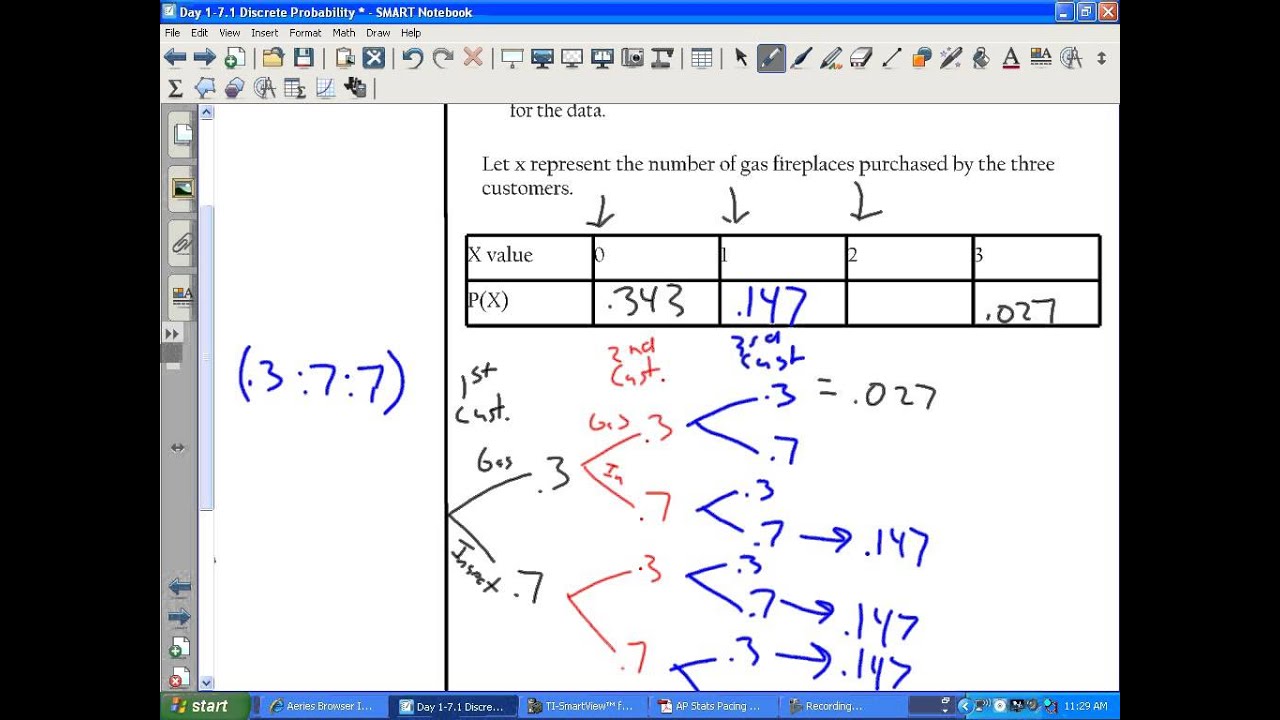Insert equation with the Sigma icon

[x=175, y=88]
